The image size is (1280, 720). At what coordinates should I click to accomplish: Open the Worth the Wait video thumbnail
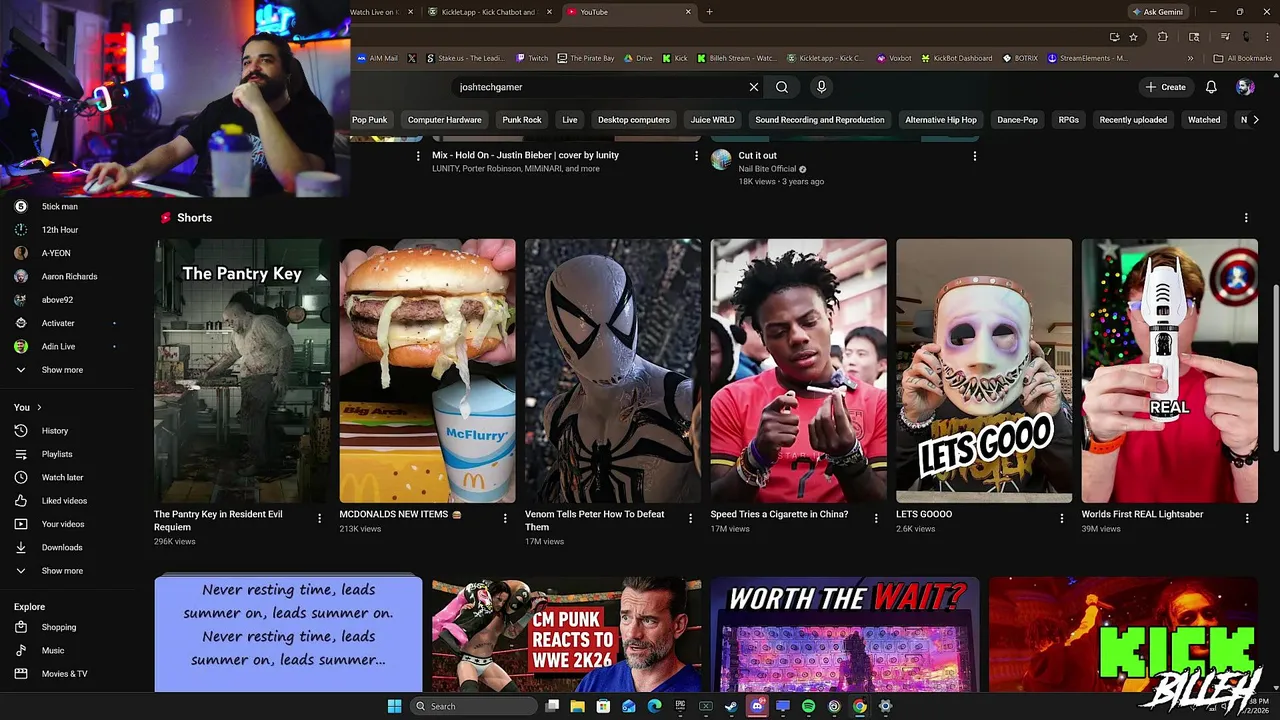pos(844,634)
